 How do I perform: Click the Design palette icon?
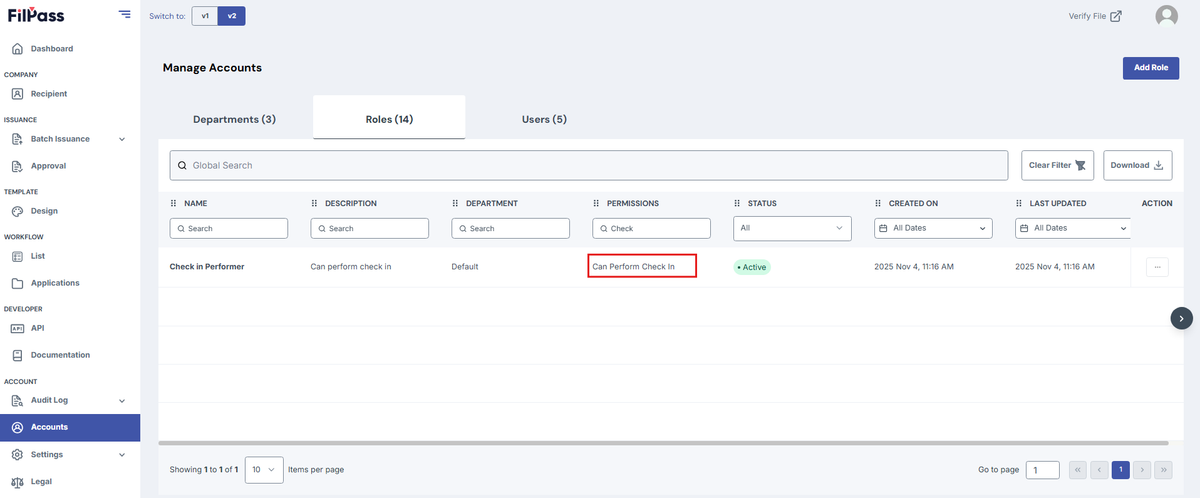pyautogui.click(x=17, y=211)
